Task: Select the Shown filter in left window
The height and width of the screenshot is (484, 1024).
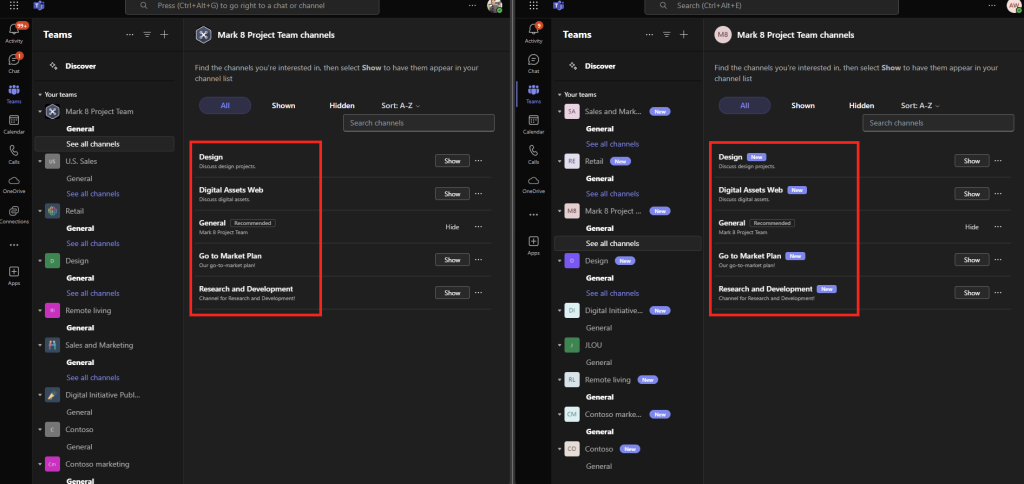Action: (x=283, y=106)
